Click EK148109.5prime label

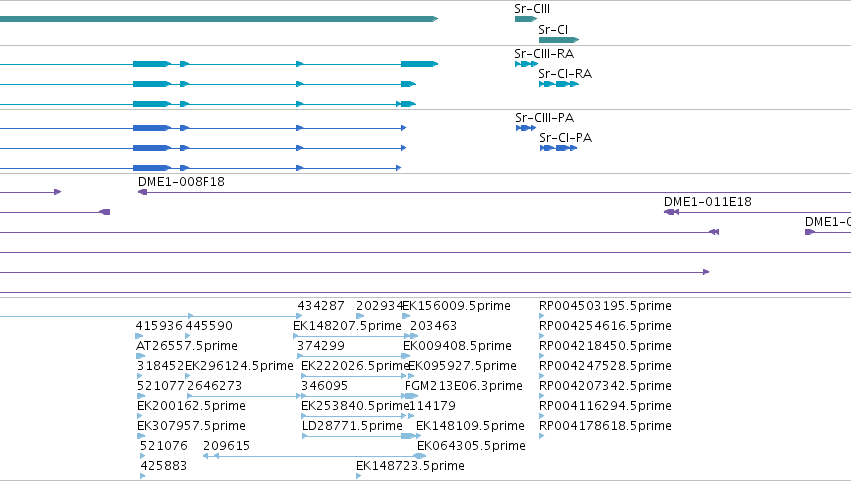pos(471,426)
